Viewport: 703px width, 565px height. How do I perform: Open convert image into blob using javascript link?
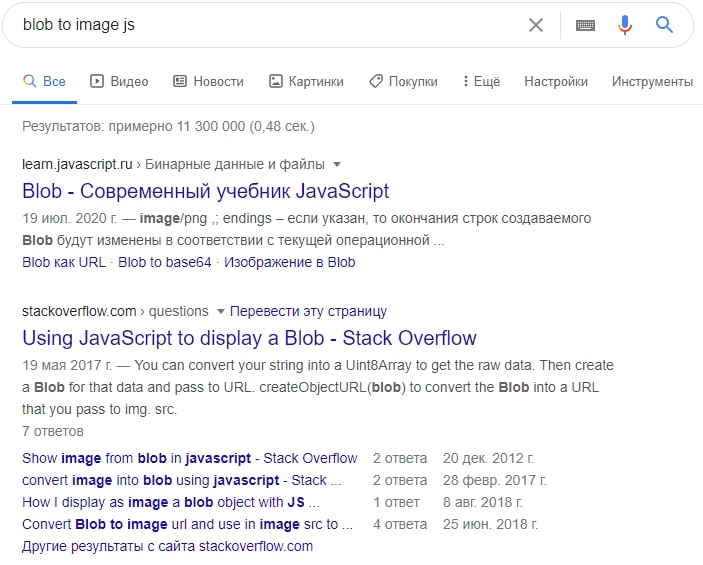coord(182,480)
